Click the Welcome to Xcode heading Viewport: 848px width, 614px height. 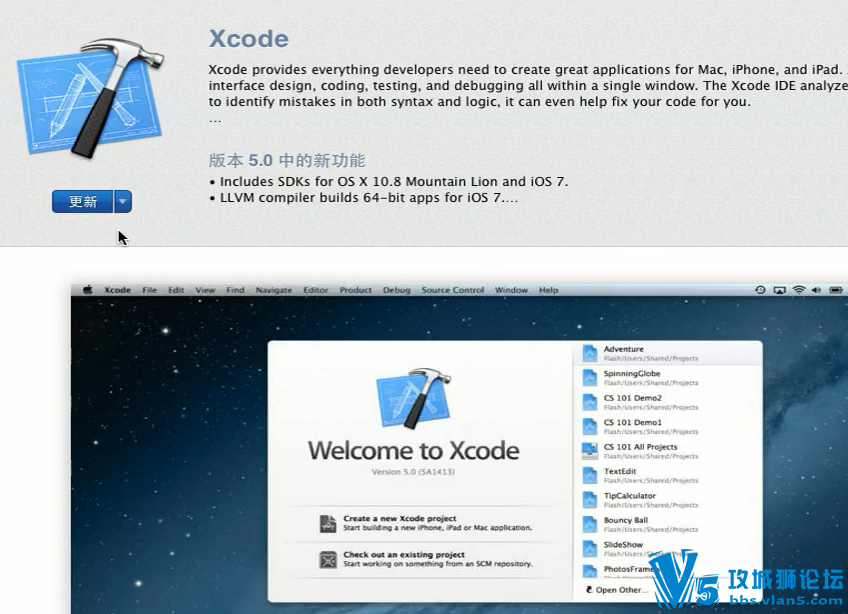tap(414, 451)
